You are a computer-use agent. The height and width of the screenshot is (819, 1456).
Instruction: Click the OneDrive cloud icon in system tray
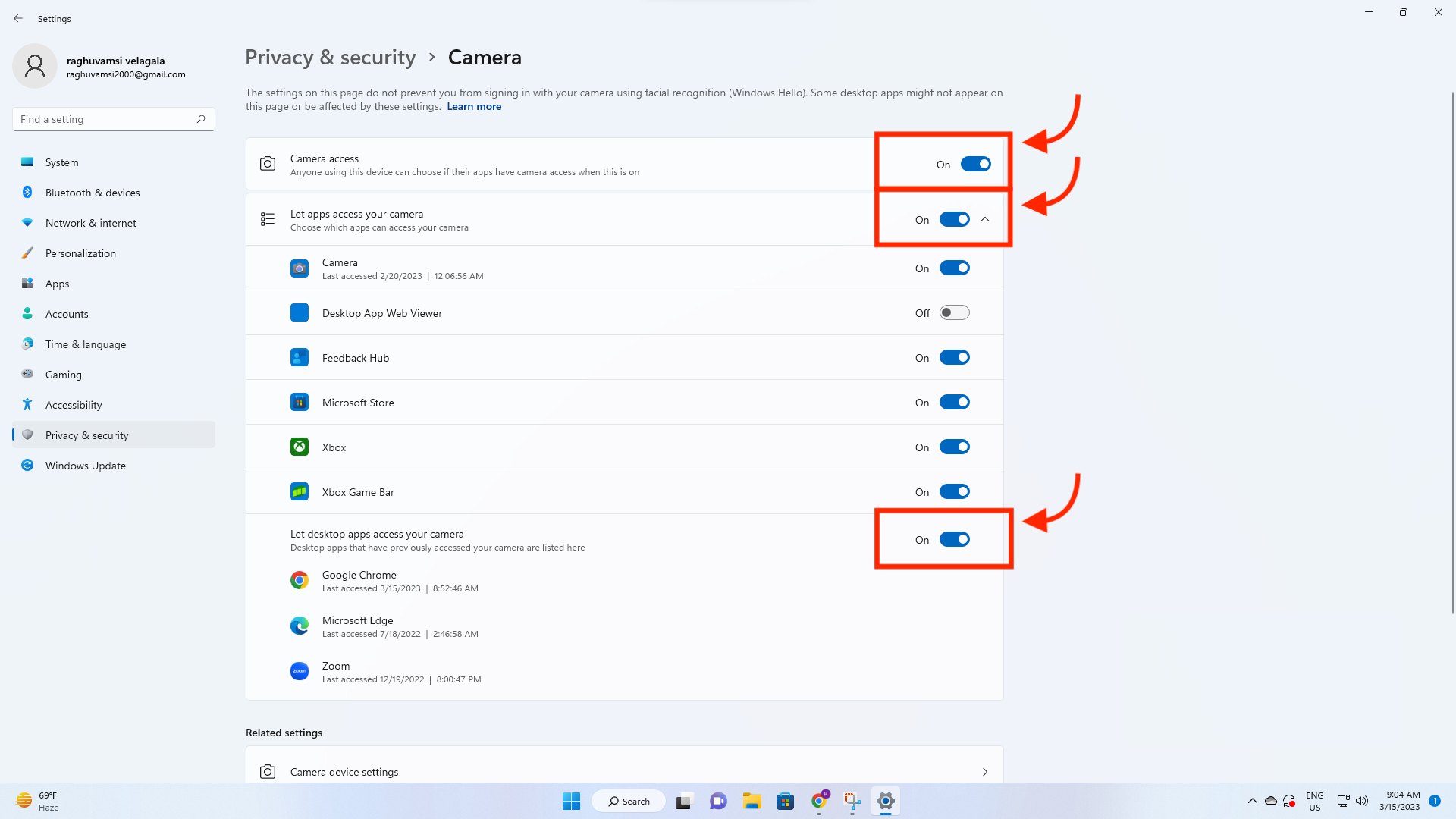(x=1271, y=801)
